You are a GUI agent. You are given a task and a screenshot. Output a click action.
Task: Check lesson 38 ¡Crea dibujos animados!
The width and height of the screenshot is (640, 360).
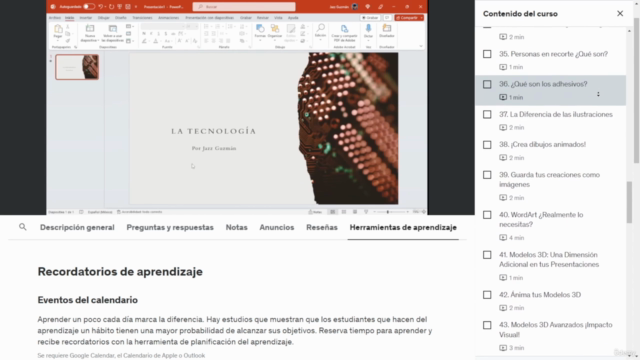pos(487,144)
